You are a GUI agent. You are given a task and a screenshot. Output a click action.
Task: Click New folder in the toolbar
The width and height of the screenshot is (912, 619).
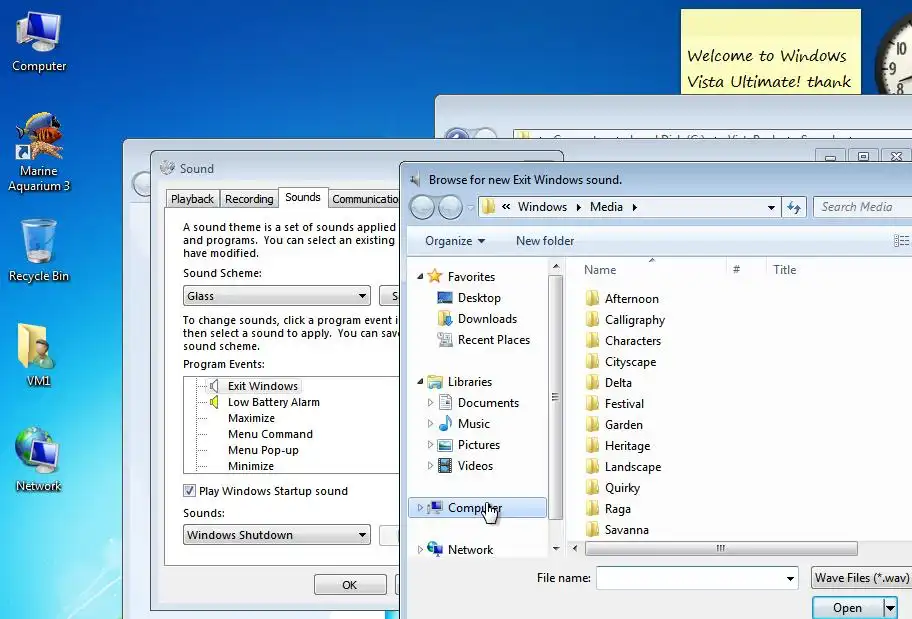[x=545, y=241]
